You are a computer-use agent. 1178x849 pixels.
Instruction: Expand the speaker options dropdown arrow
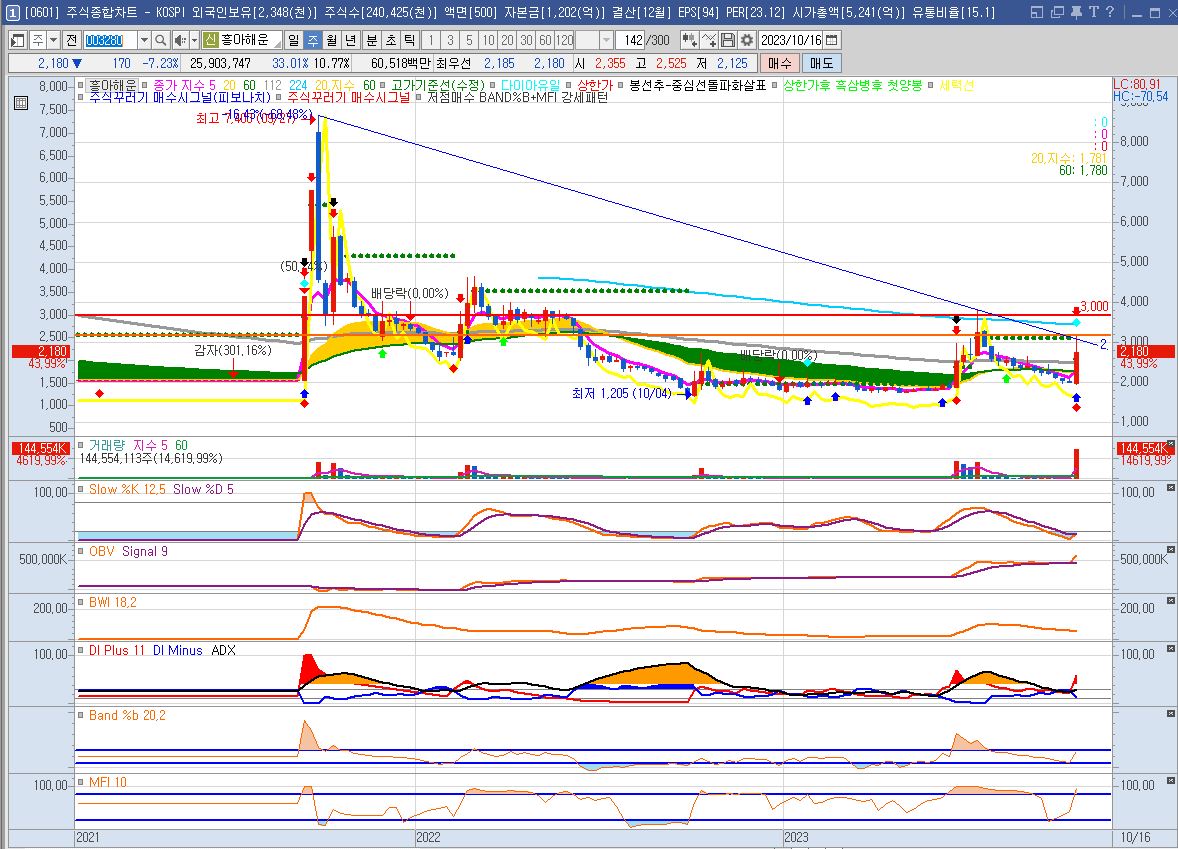(195, 40)
